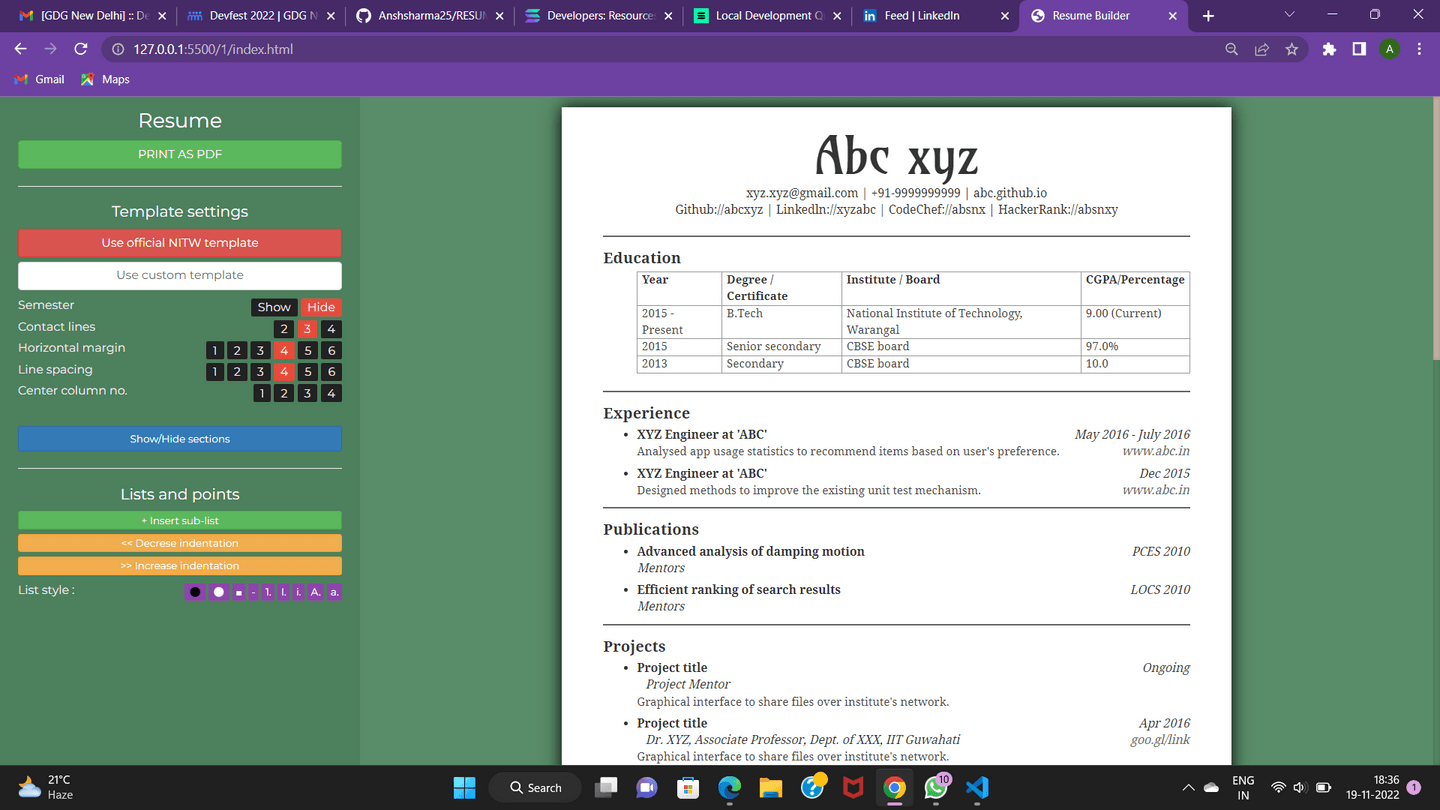
Task: Click 'National Institute of Technology, Warangal' cell
Action: (x=961, y=321)
